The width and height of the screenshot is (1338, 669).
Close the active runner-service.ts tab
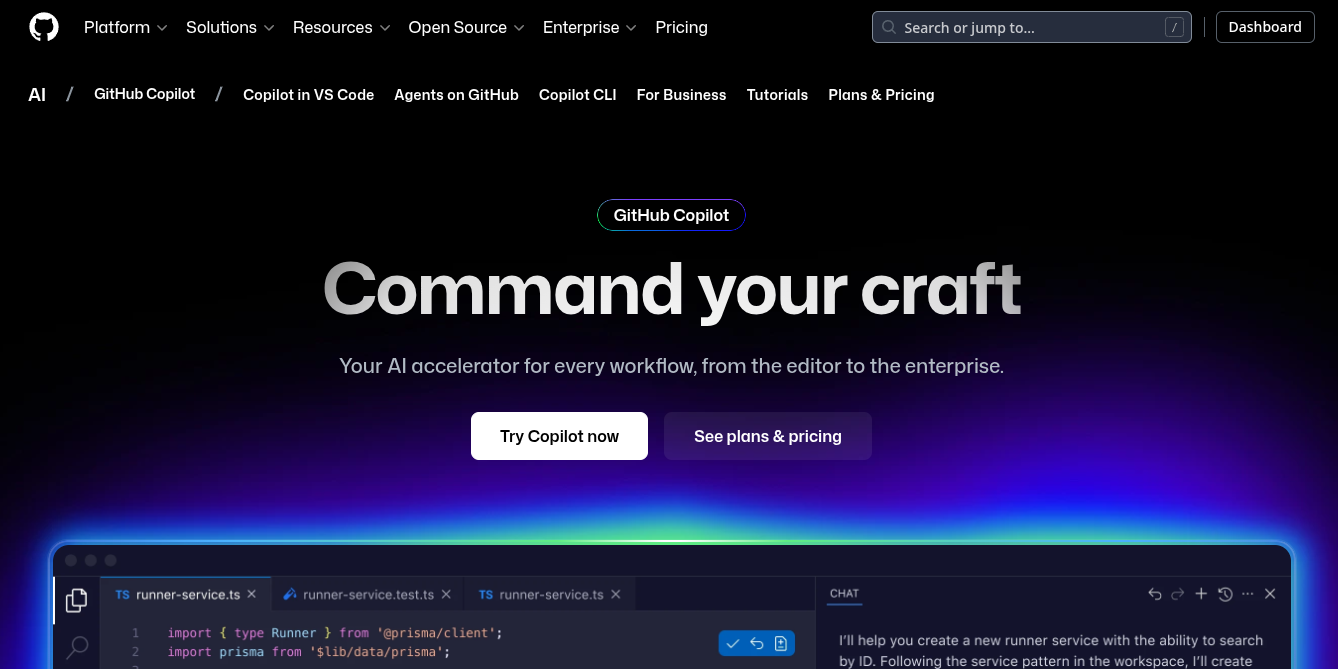(252, 593)
